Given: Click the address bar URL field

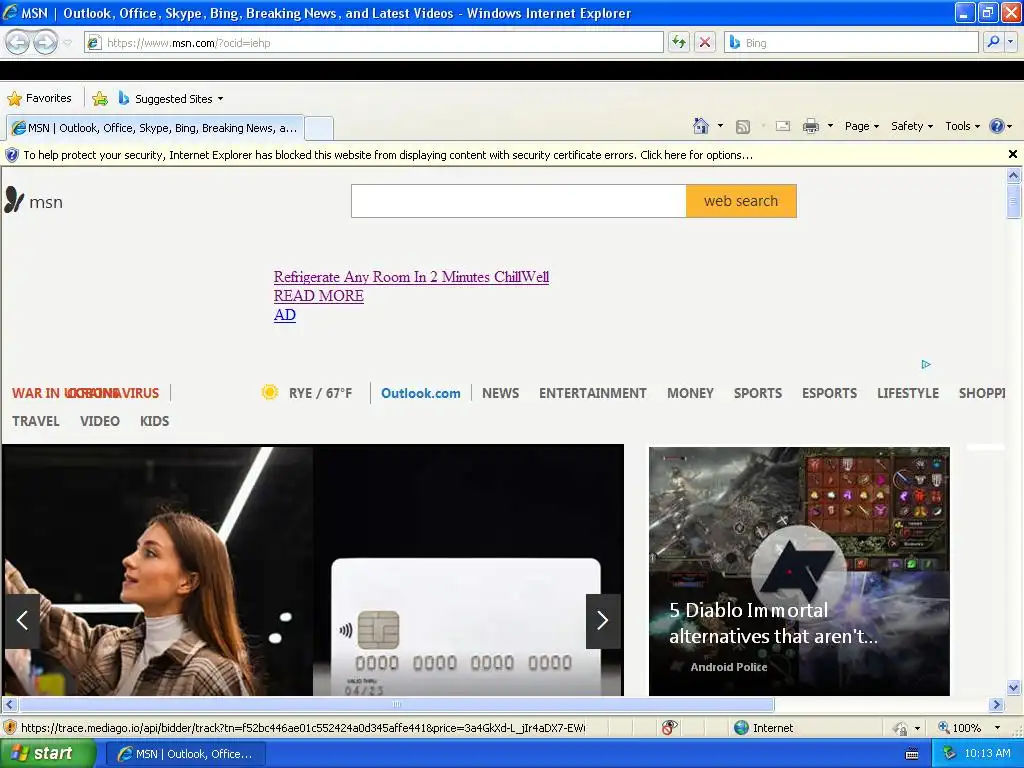Looking at the screenshot, I should click(x=374, y=42).
